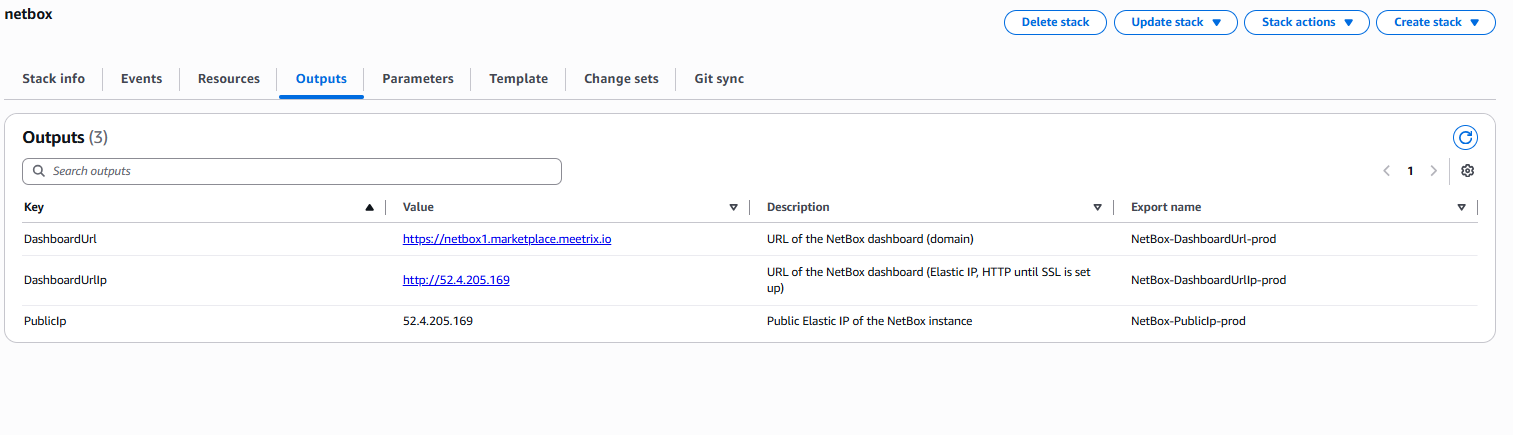Sort outputs by Export name column arrow

(1462, 207)
